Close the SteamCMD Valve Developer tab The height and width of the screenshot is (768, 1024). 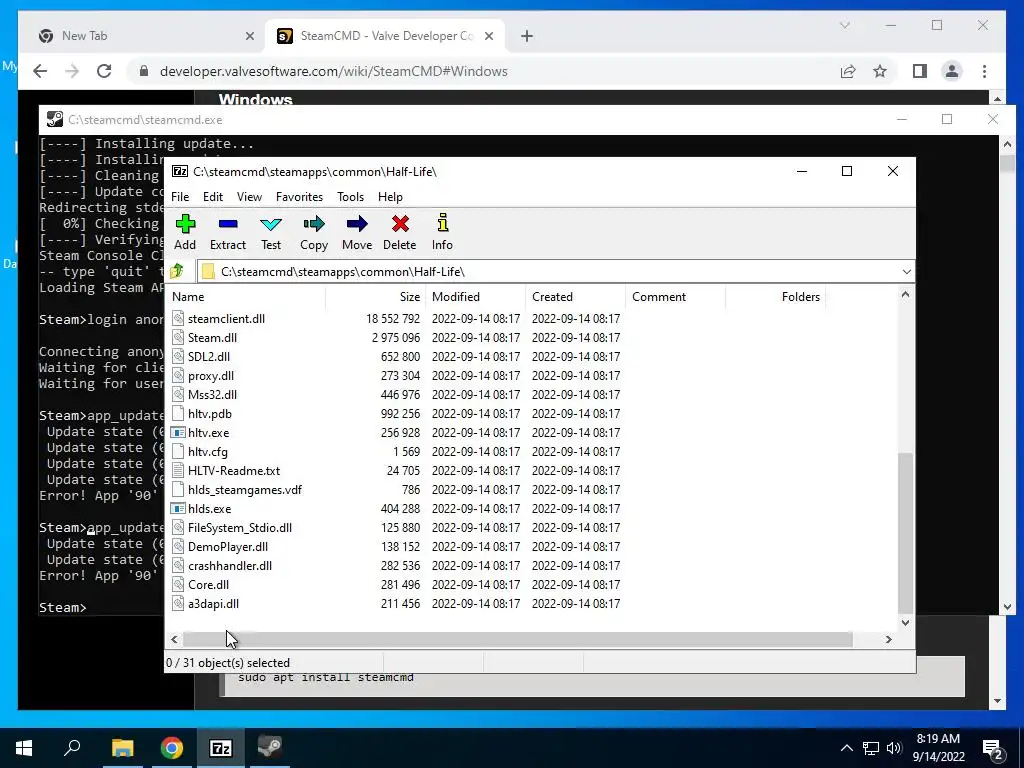pos(488,36)
